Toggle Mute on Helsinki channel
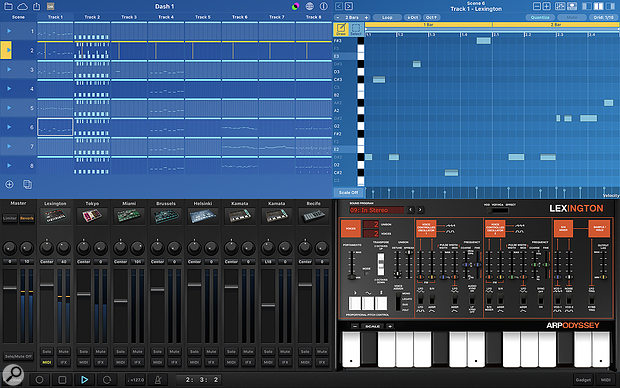620x388 pixels. point(211,351)
